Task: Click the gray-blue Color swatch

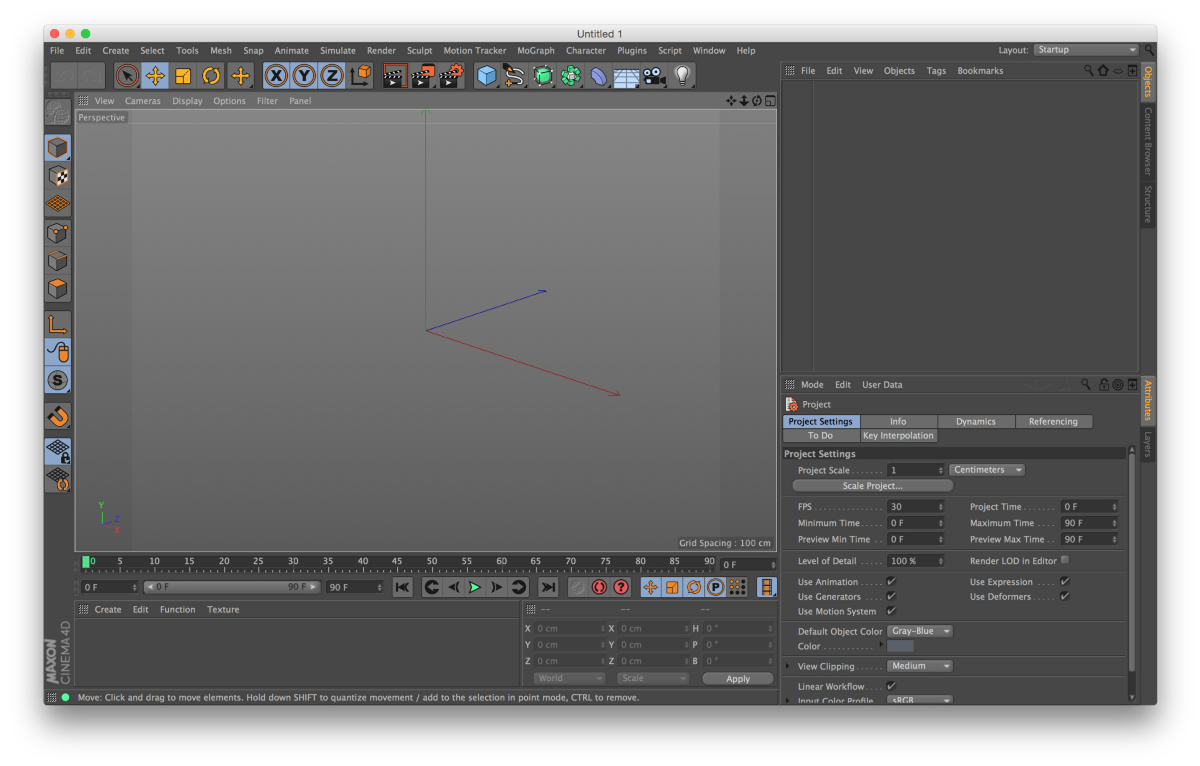Action: 900,647
